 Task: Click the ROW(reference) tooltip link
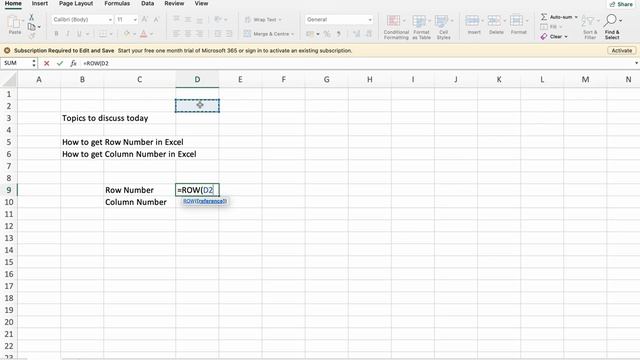(x=204, y=201)
